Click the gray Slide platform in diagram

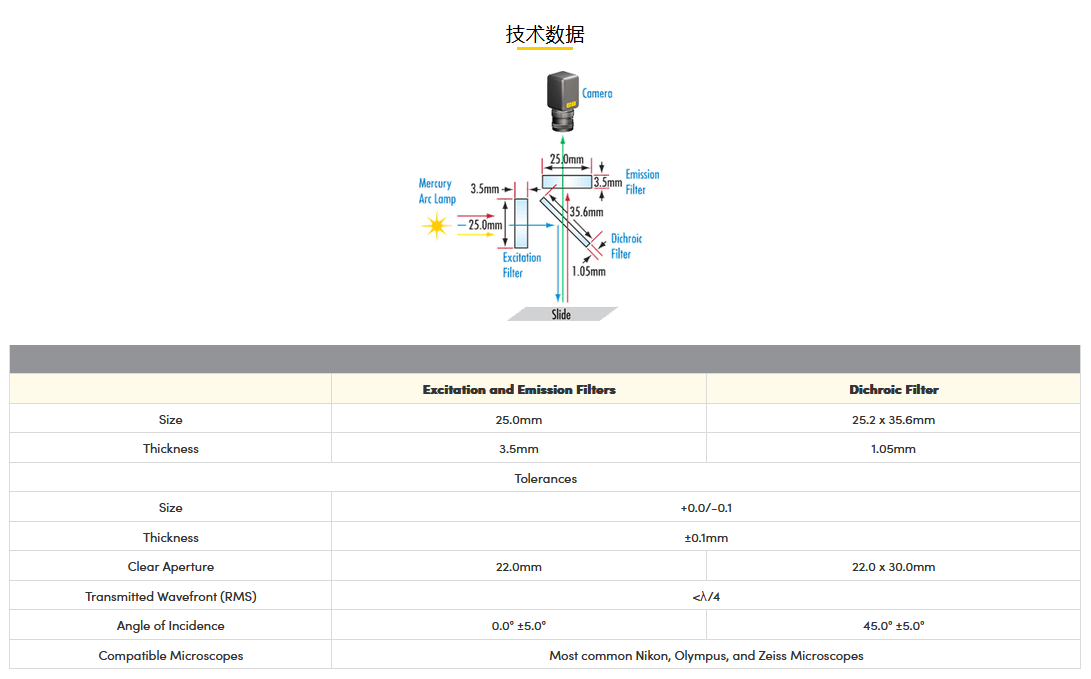[x=561, y=314]
